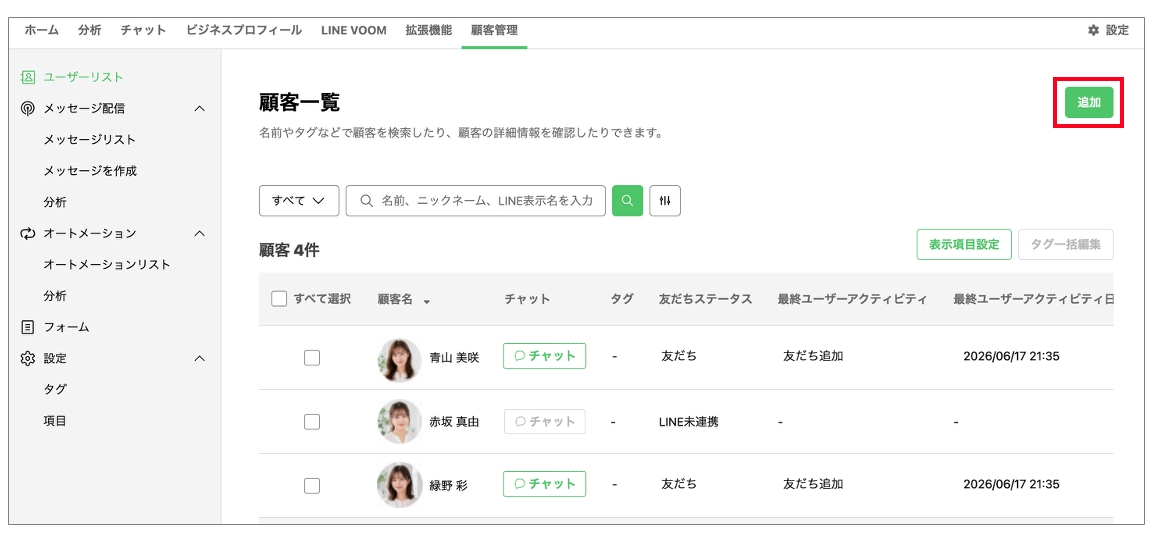Click the customer name search field
The width and height of the screenshot is (1160, 541).
tap(476, 201)
